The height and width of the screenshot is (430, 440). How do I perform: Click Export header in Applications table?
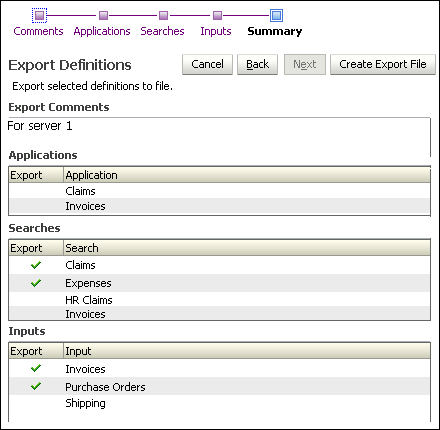[x=36, y=175]
